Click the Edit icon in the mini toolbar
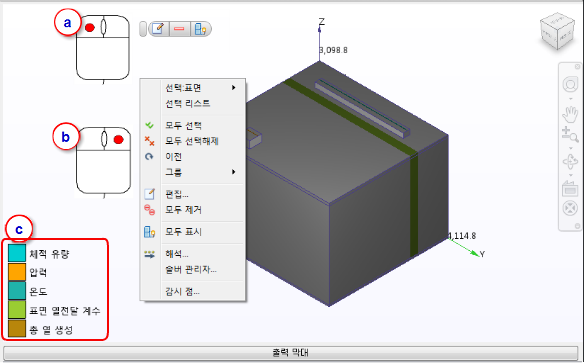This screenshot has width=584, height=363. pyautogui.click(x=159, y=29)
